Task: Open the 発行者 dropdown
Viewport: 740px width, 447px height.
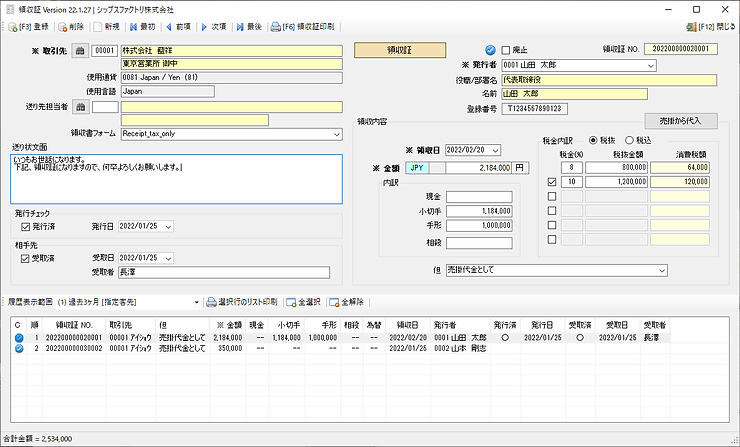Action: pyautogui.click(x=651, y=66)
